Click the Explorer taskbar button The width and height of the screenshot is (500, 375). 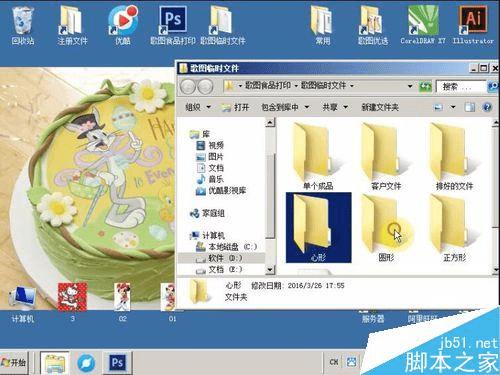54,362
